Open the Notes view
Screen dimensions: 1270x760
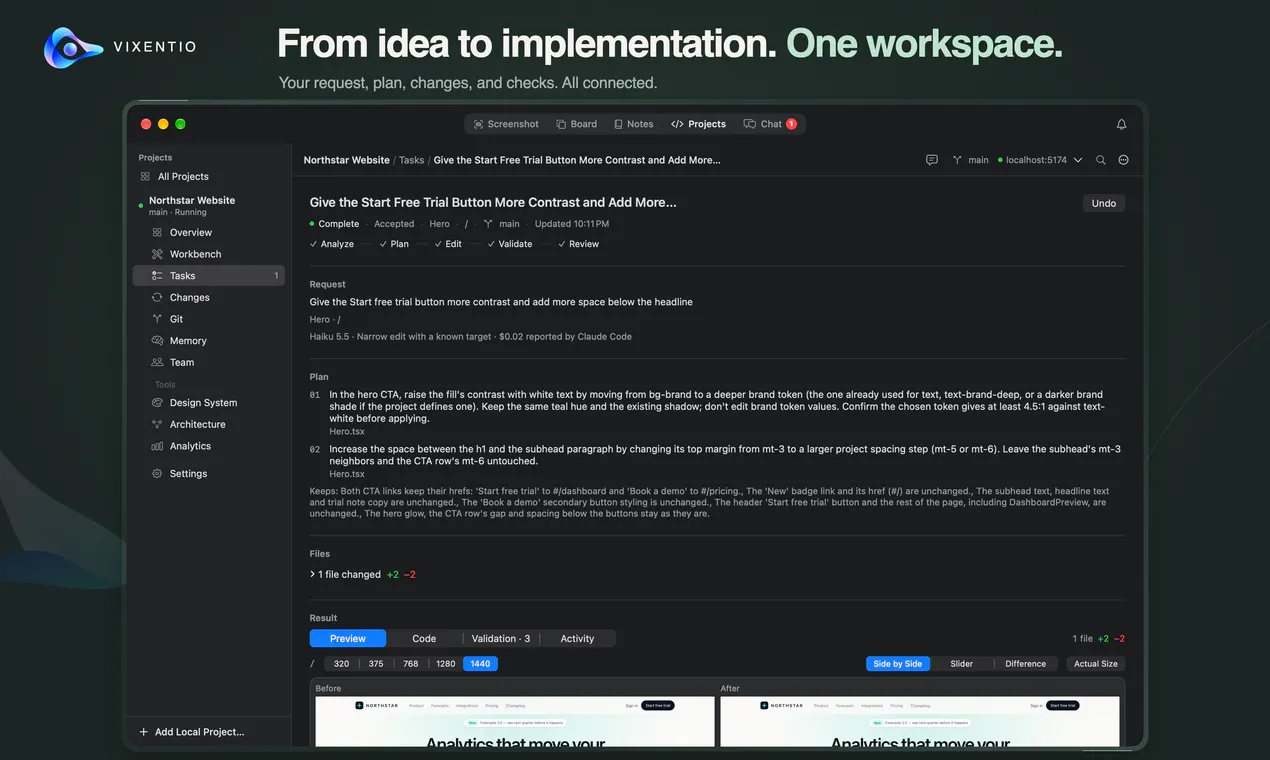click(633, 124)
